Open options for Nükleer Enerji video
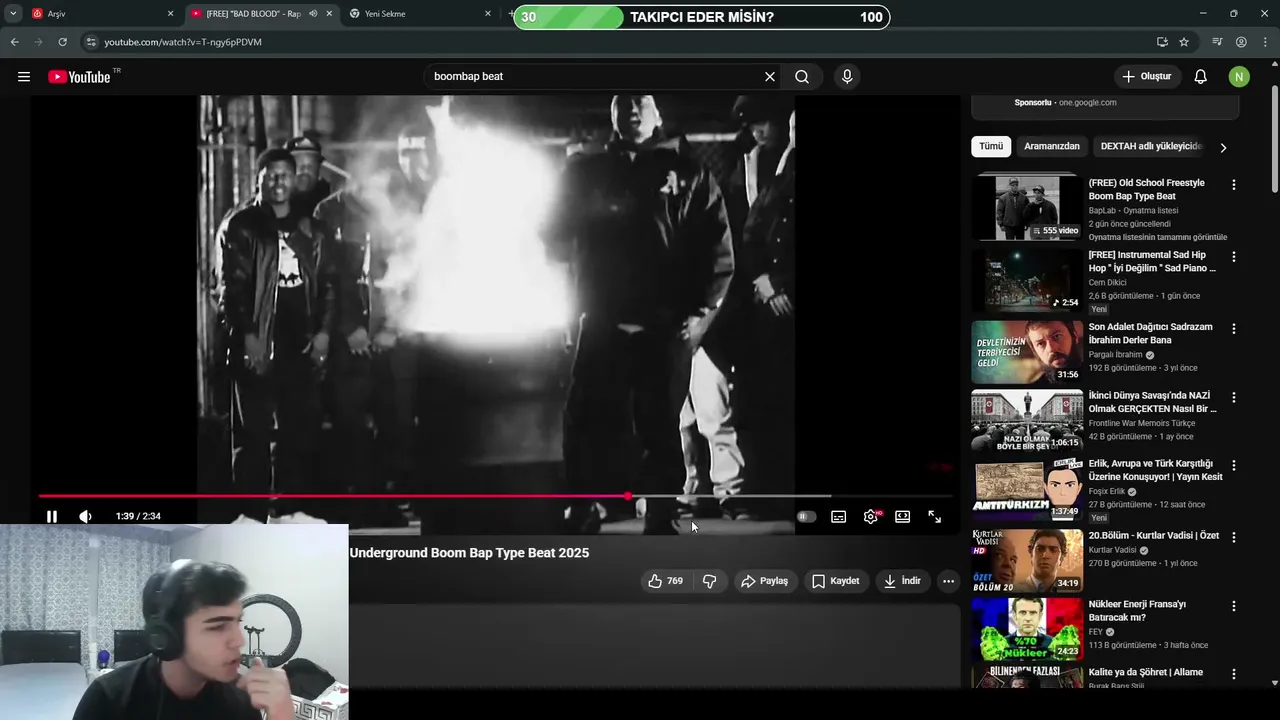The height and width of the screenshot is (720, 1280). (x=1234, y=607)
